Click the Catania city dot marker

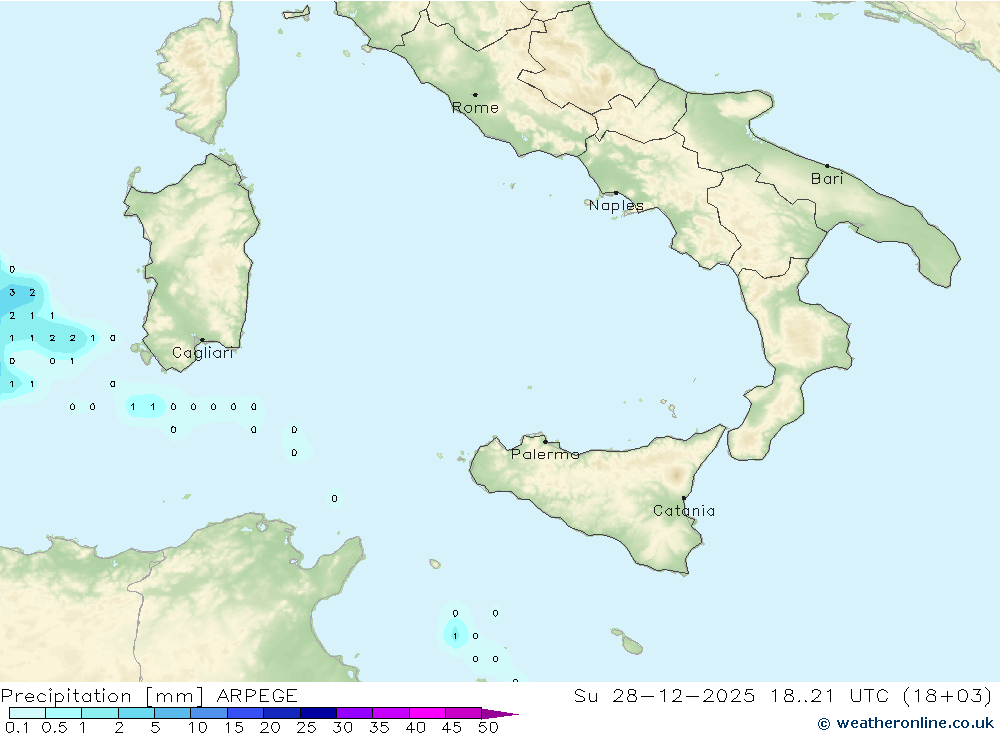pos(684,498)
